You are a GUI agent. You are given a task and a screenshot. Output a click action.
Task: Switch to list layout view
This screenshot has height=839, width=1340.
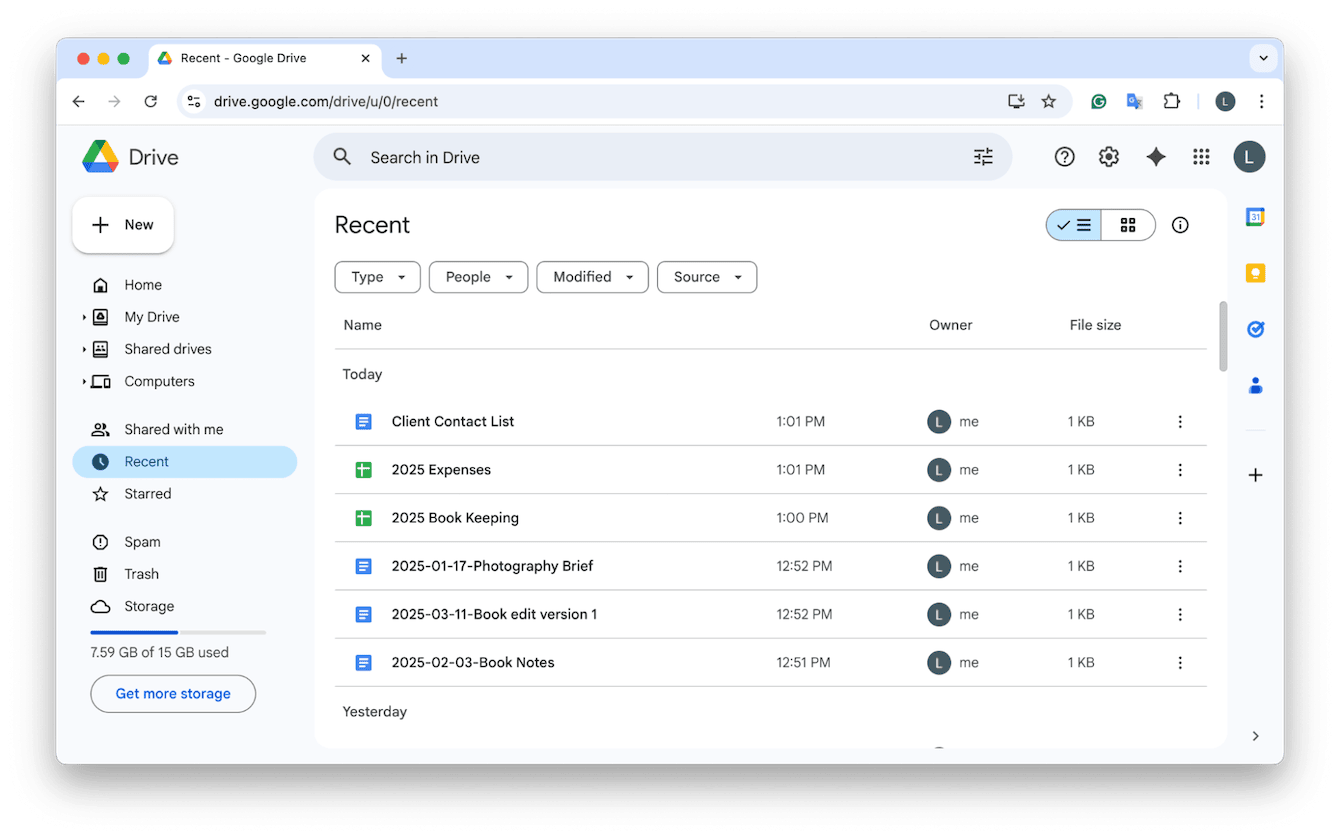click(x=1074, y=225)
